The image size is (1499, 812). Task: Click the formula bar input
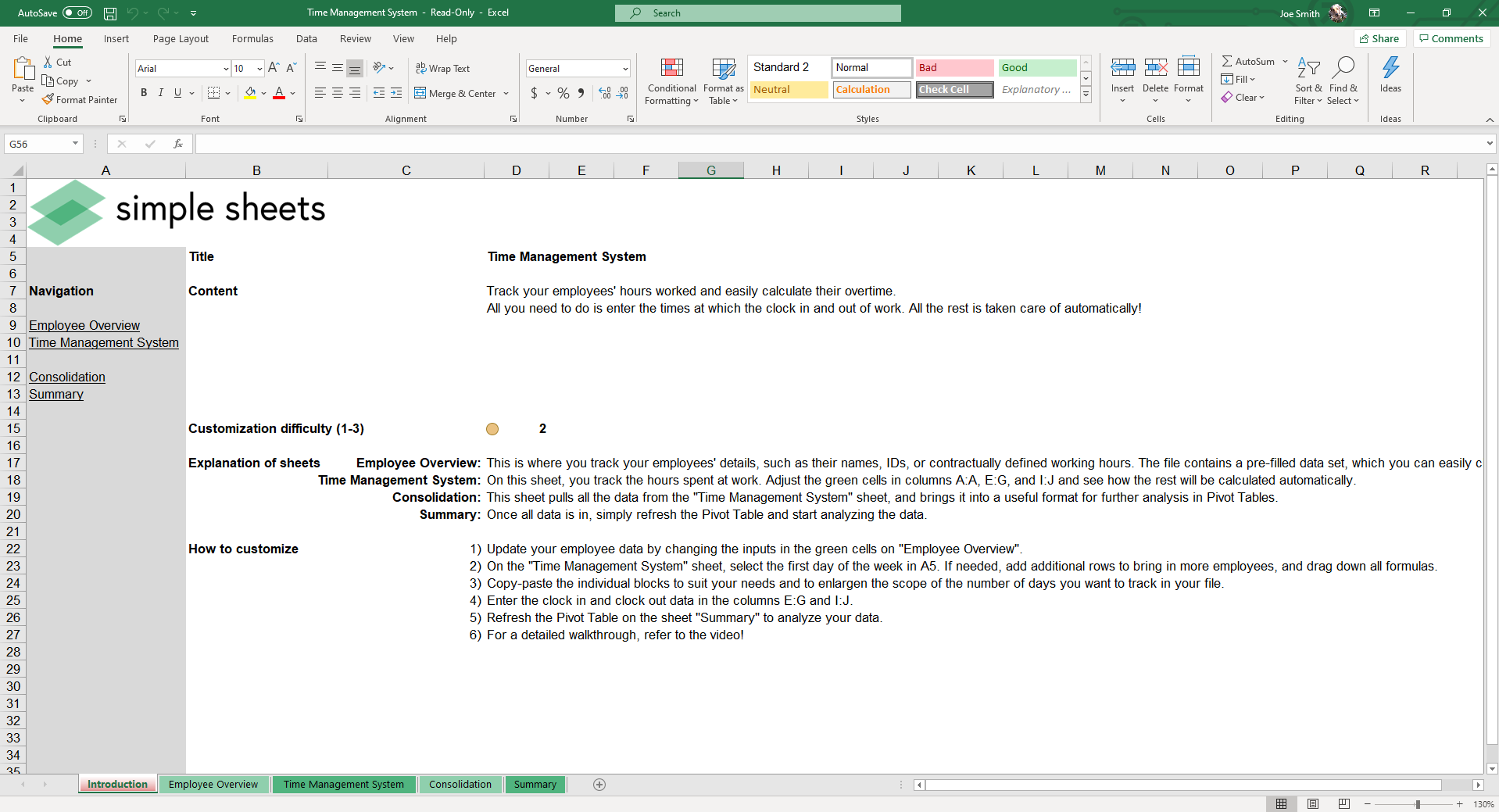tap(839, 144)
